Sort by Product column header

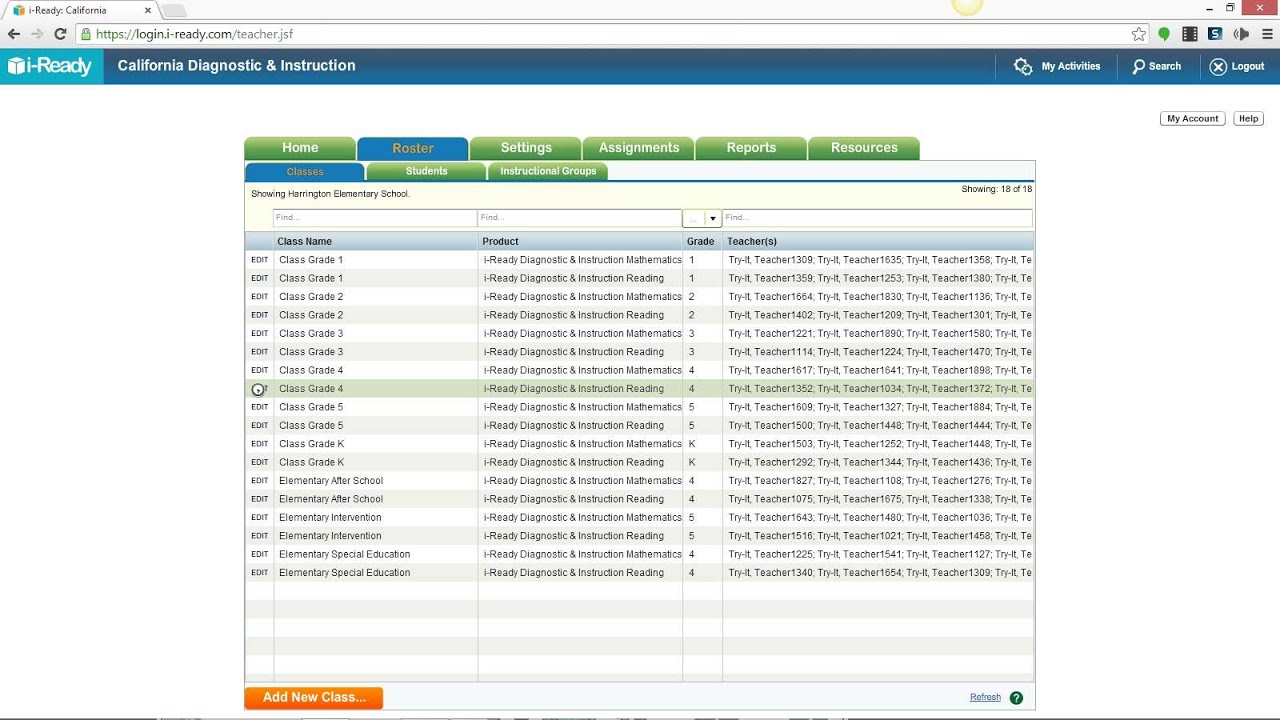click(580, 241)
